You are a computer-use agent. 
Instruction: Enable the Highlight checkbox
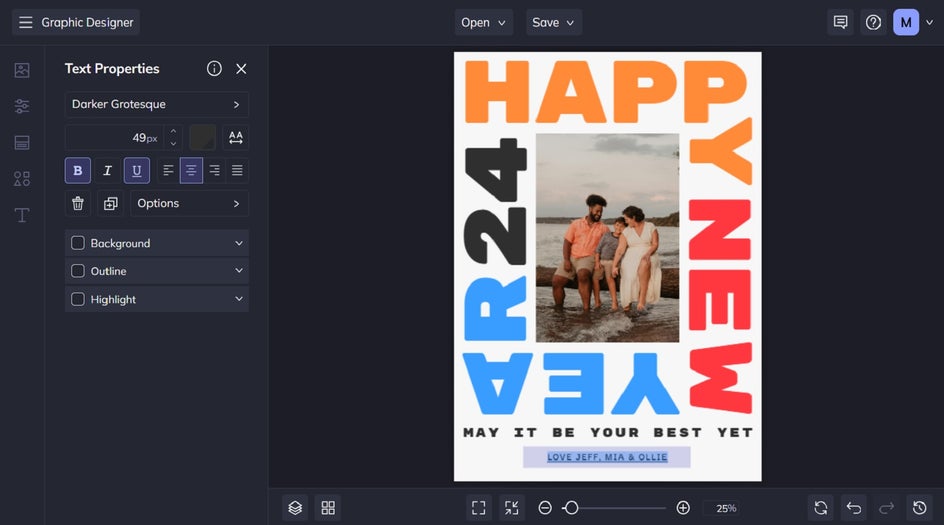click(x=78, y=299)
